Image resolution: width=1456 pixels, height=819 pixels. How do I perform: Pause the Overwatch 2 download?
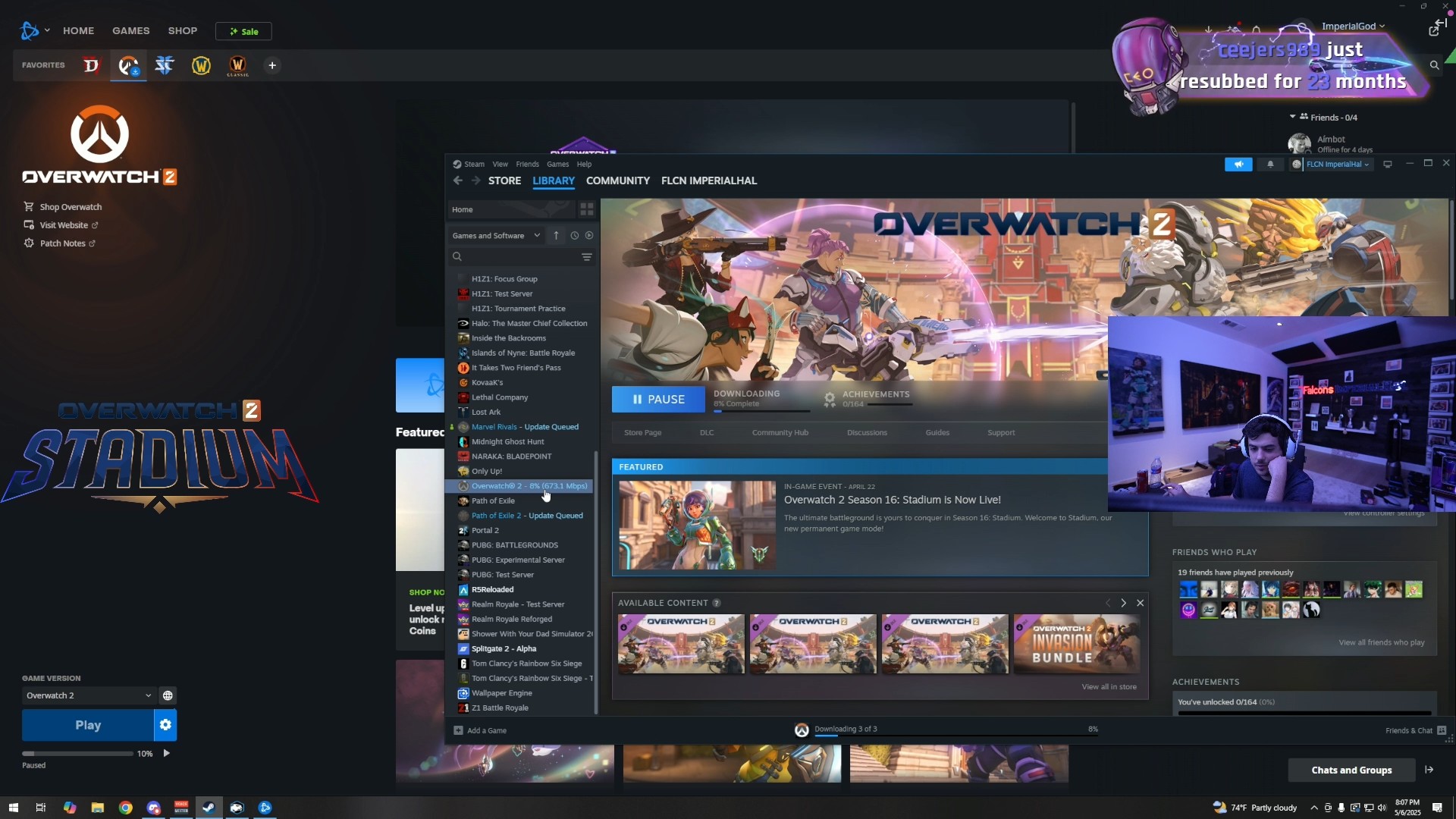(658, 399)
